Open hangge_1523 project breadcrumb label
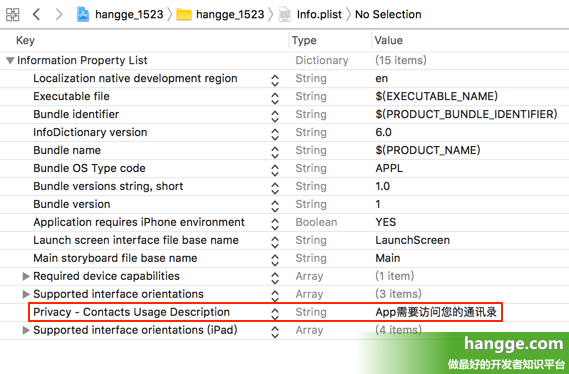This screenshot has width=569, height=374. tap(129, 15)
